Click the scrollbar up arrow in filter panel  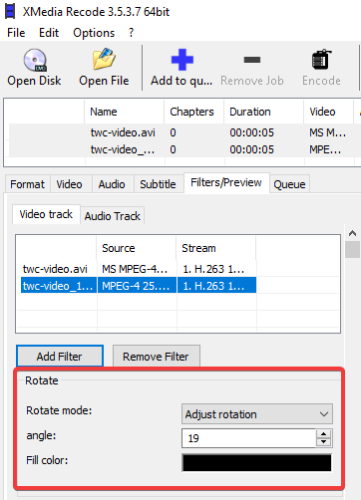click(x=352, y=234)
